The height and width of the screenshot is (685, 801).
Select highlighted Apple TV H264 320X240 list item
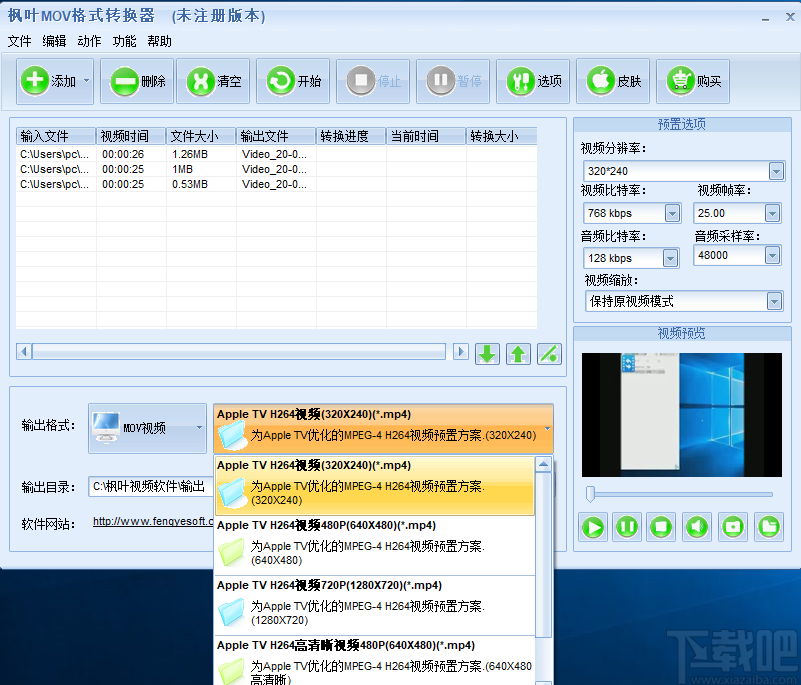point(375,485)
